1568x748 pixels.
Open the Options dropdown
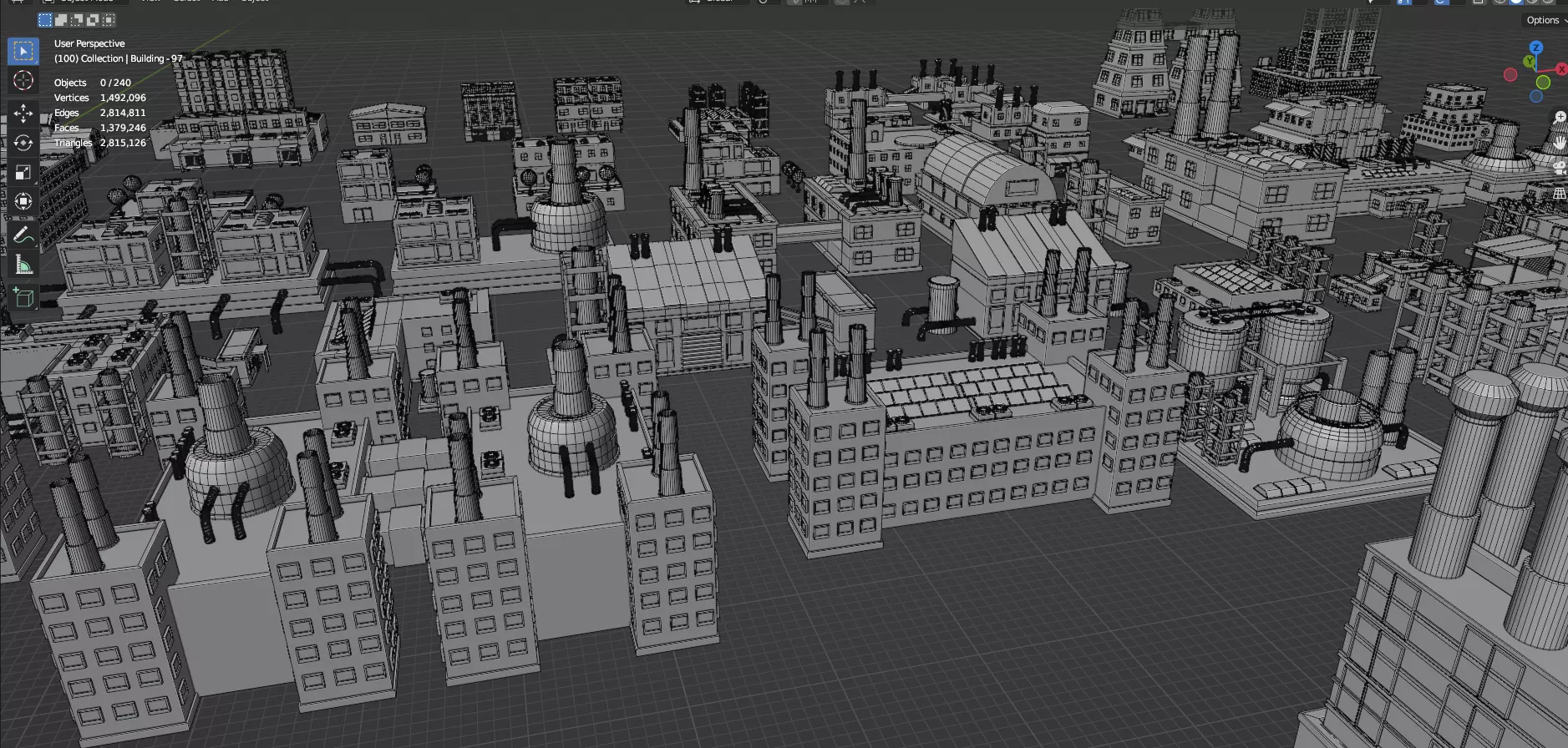1546,20
